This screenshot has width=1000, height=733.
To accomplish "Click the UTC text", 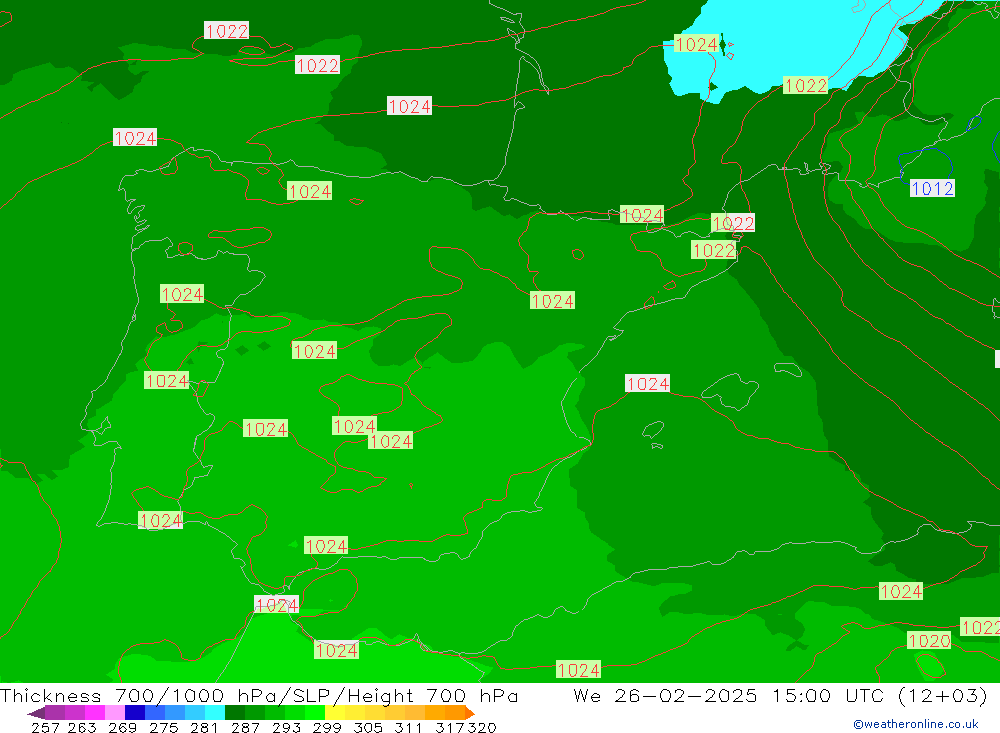I will coord(866,695).
